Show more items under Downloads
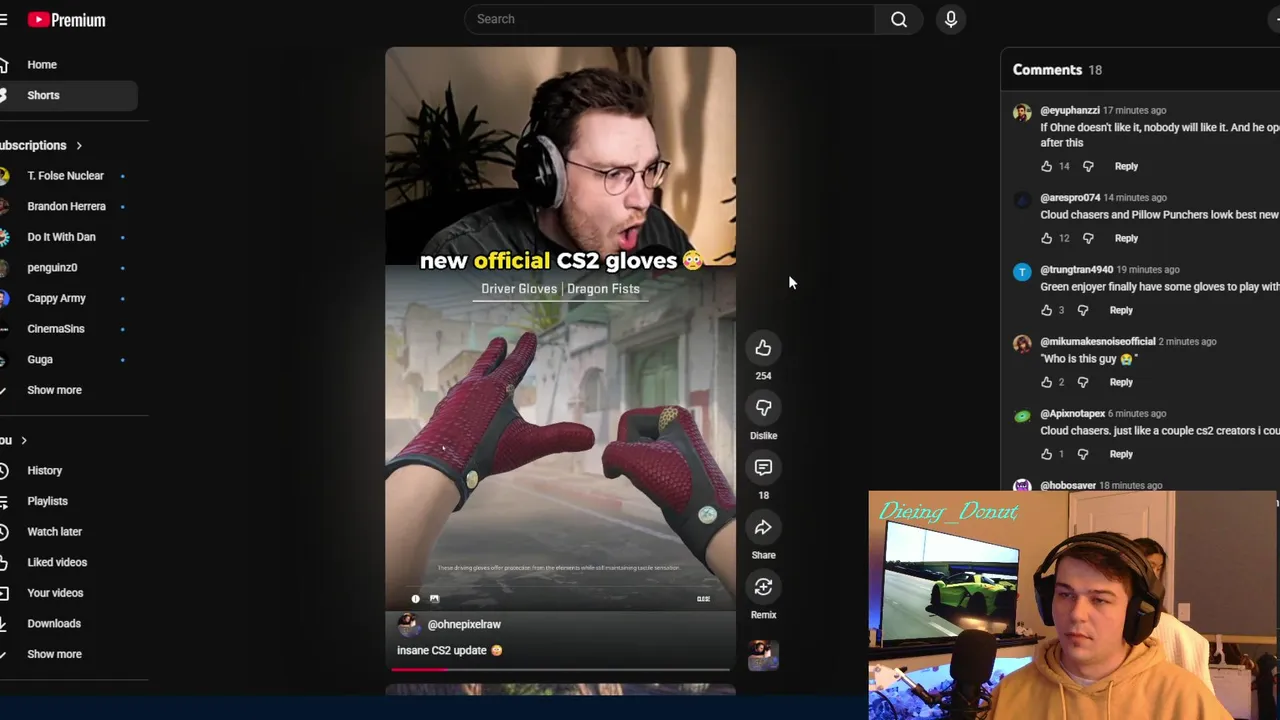This screenshot has height=720, width=1280. pyautogui.click(x=54, y=654)
